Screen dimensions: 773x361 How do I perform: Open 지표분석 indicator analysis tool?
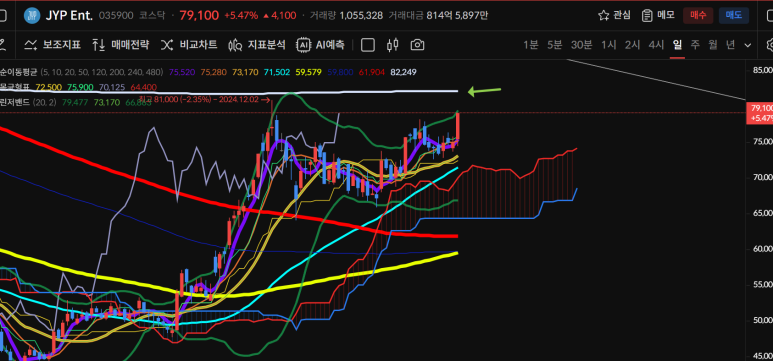(x=257, y=45)
